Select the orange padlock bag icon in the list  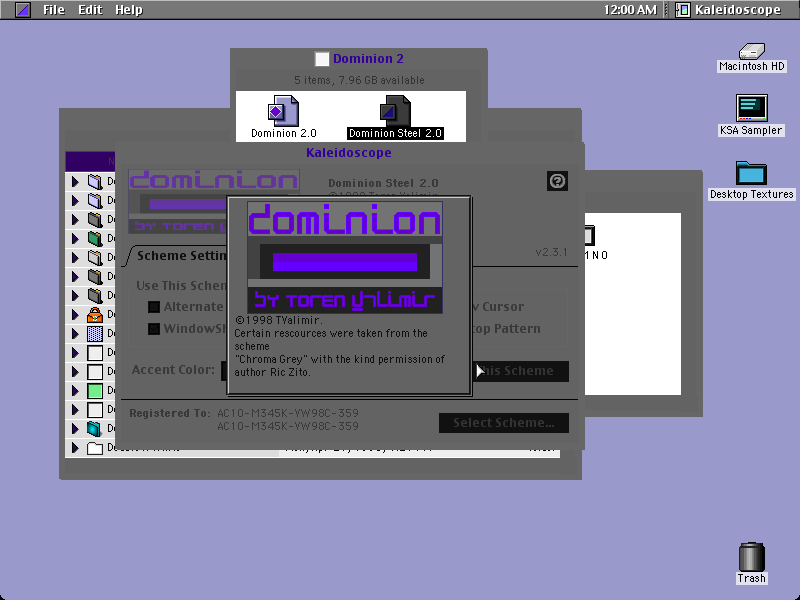95,314
